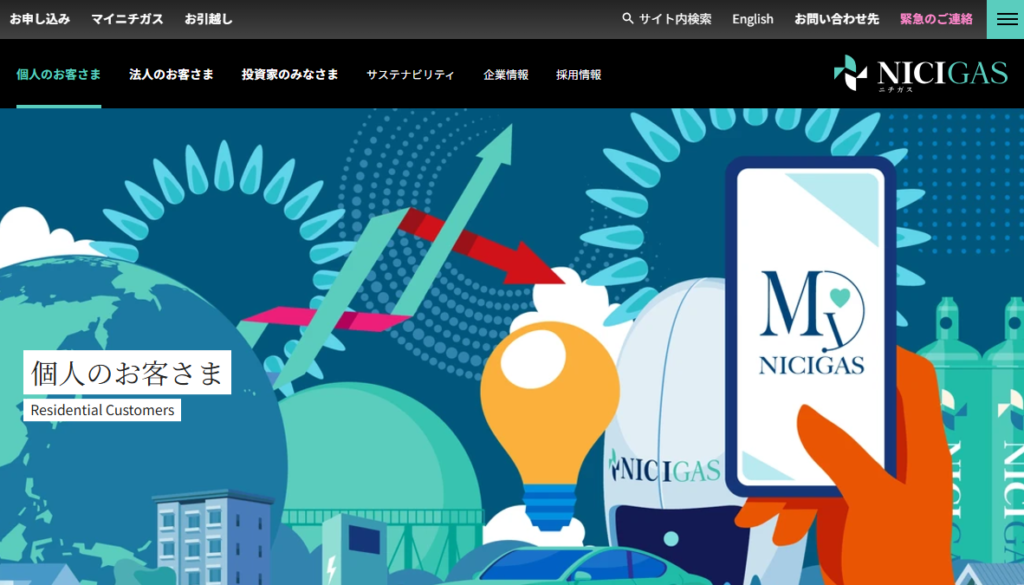The height and width of the screenshot is (585, 1024).
Task: Open the hamburger menu icon
Action: click(x=1006, y=19)
